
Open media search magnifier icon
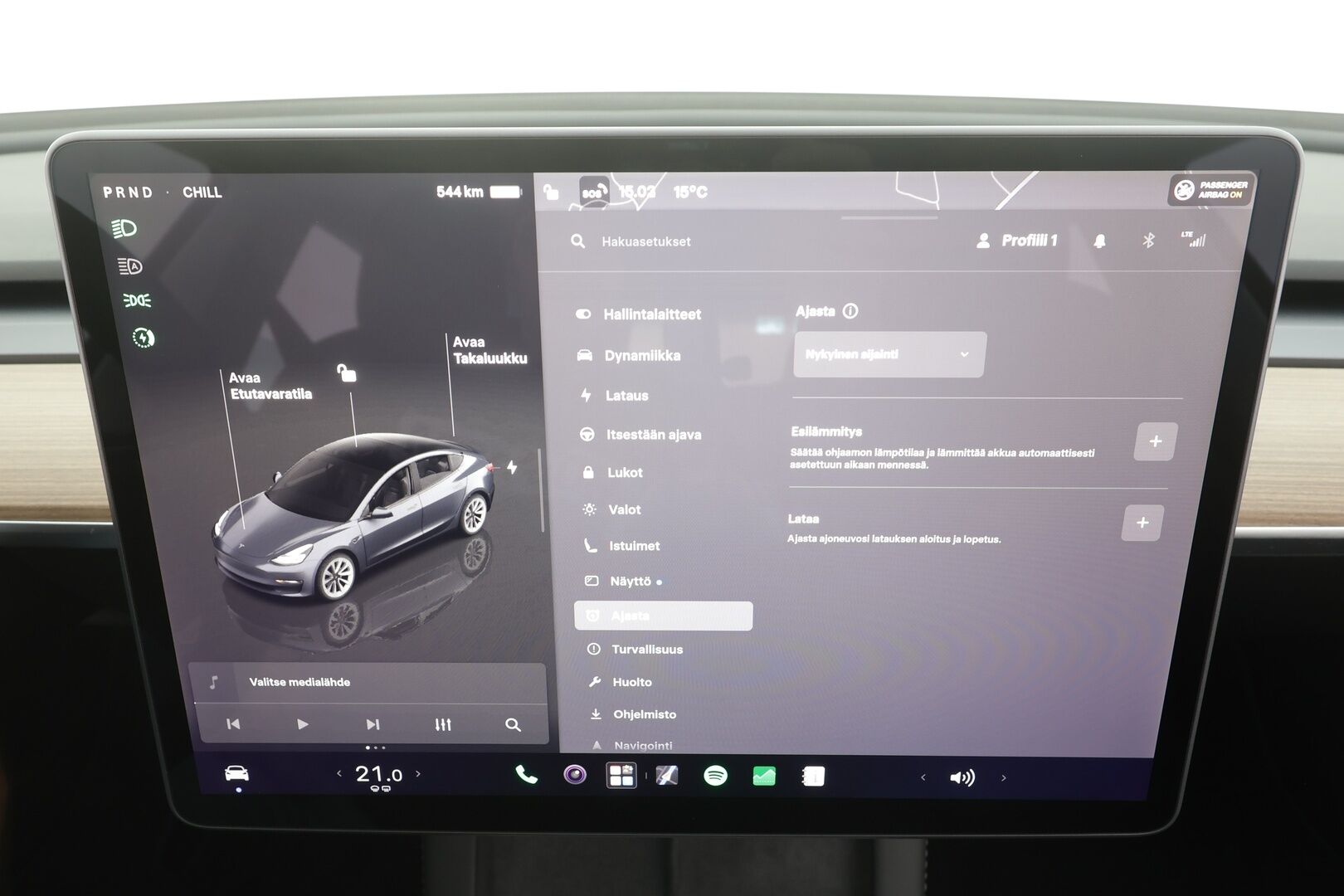(513, 725)
